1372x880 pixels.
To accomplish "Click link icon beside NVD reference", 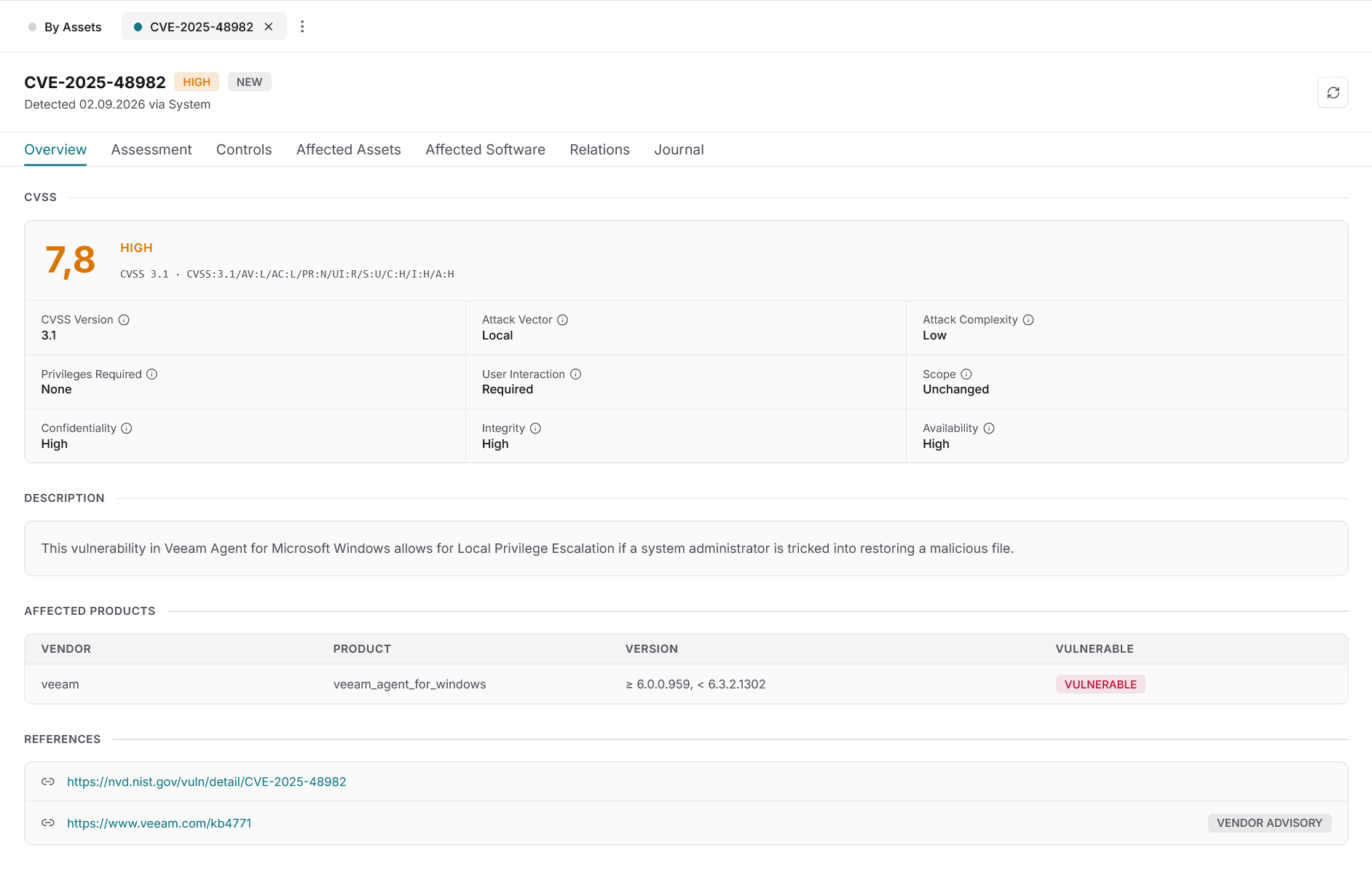I will point(48,782).
